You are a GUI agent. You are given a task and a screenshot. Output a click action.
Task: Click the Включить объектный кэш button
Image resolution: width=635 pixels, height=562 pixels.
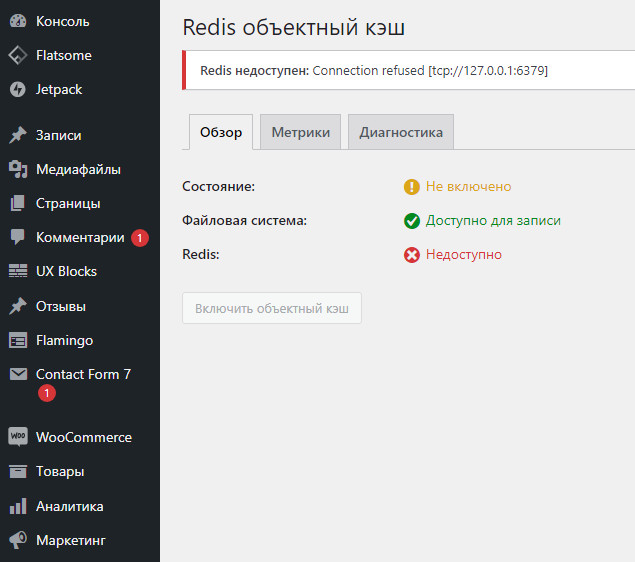point(272,308)
